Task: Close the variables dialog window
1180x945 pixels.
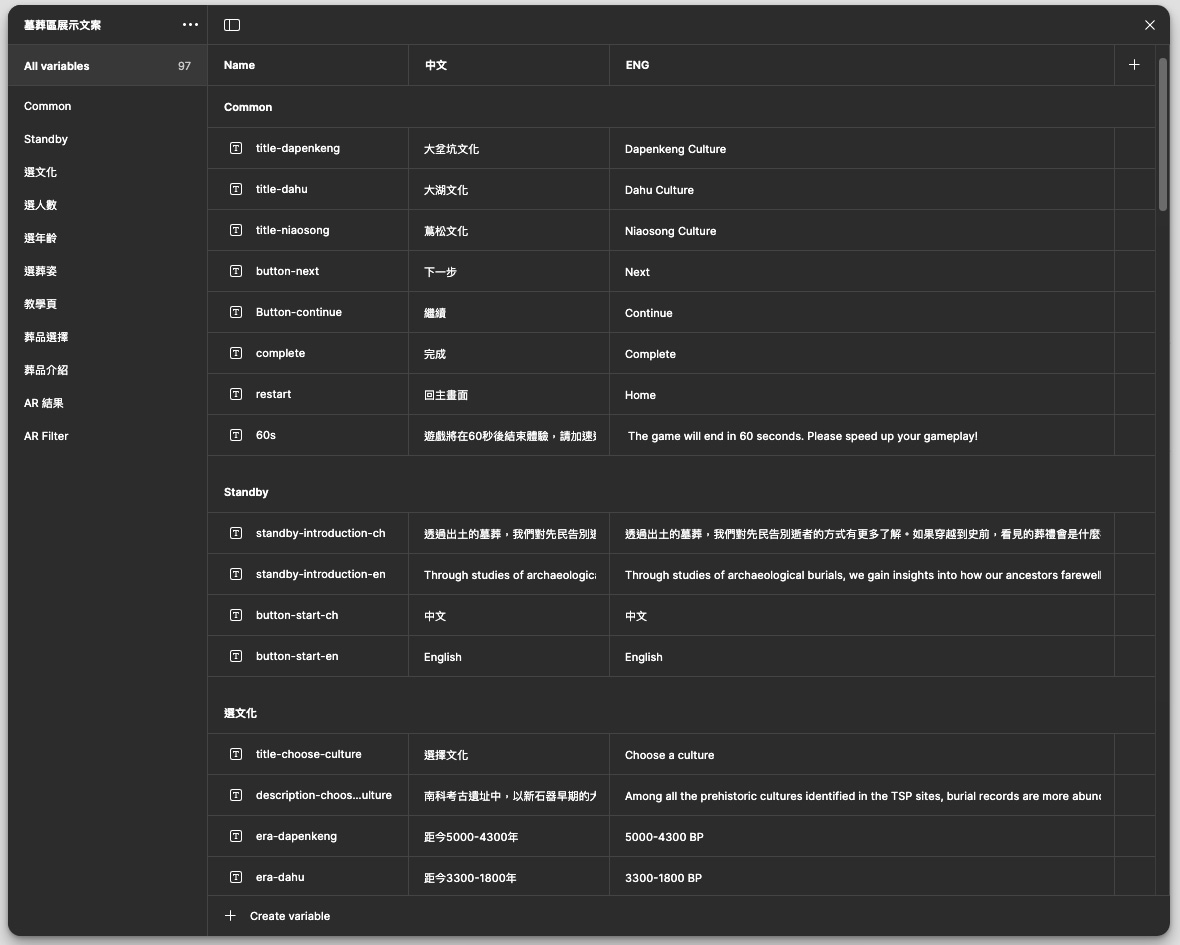Action: [1149, 25]
